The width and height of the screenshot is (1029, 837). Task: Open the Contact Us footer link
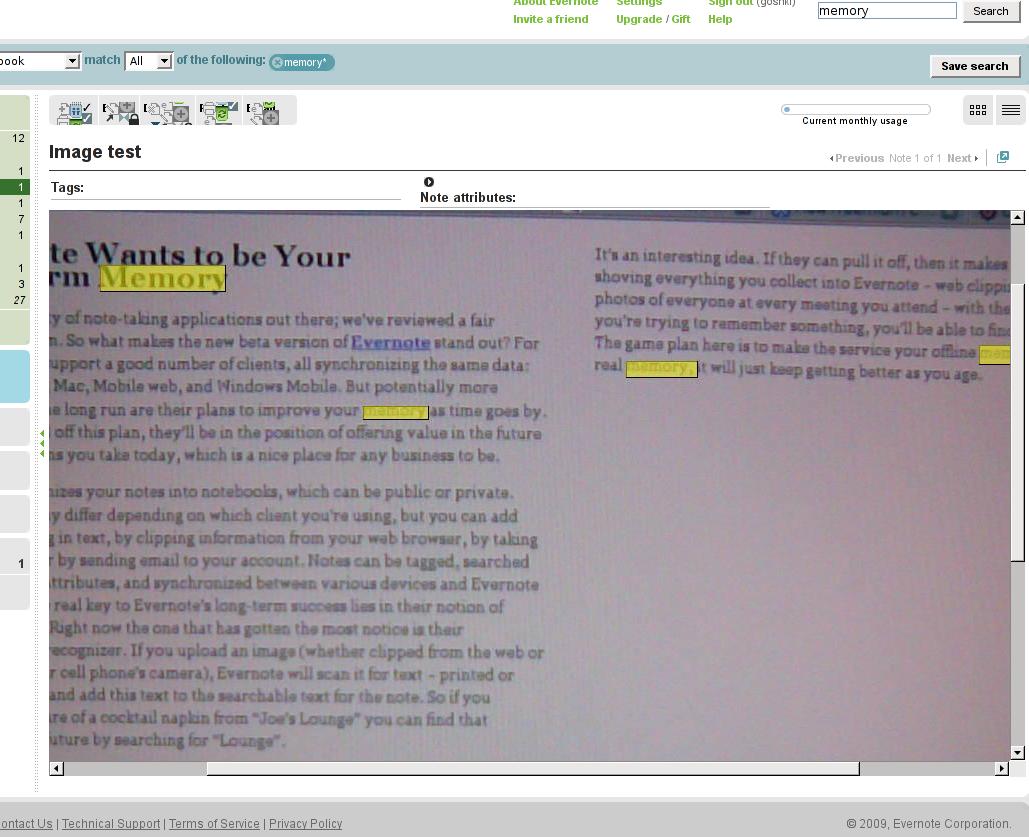click(26, 824)
